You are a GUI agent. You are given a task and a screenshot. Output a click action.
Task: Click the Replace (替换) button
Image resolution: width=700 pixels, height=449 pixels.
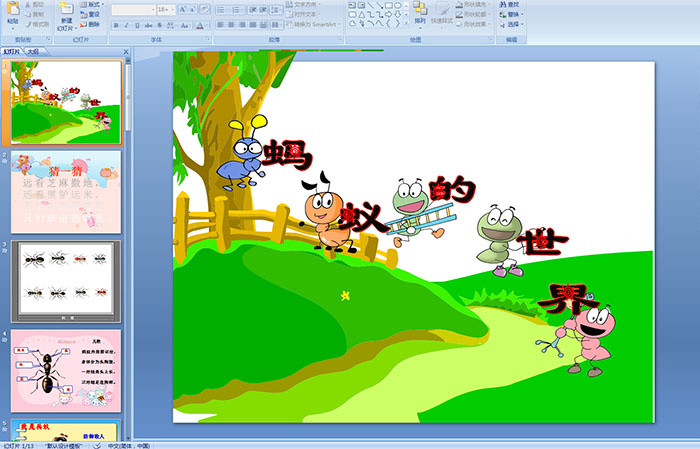513,14
